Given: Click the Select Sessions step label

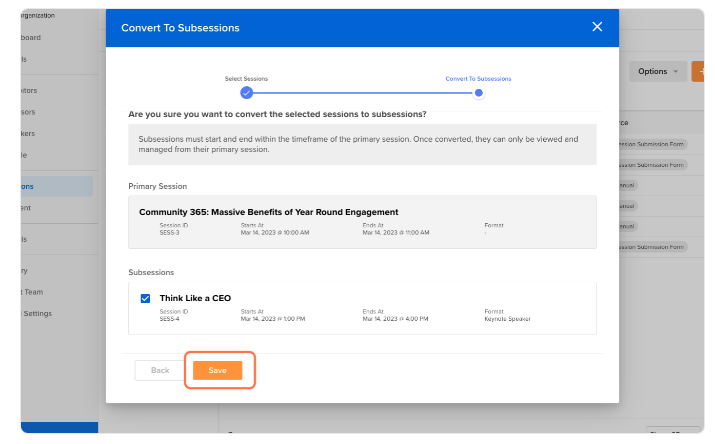Looking at the screenshot, I should (x=246, y=79).
